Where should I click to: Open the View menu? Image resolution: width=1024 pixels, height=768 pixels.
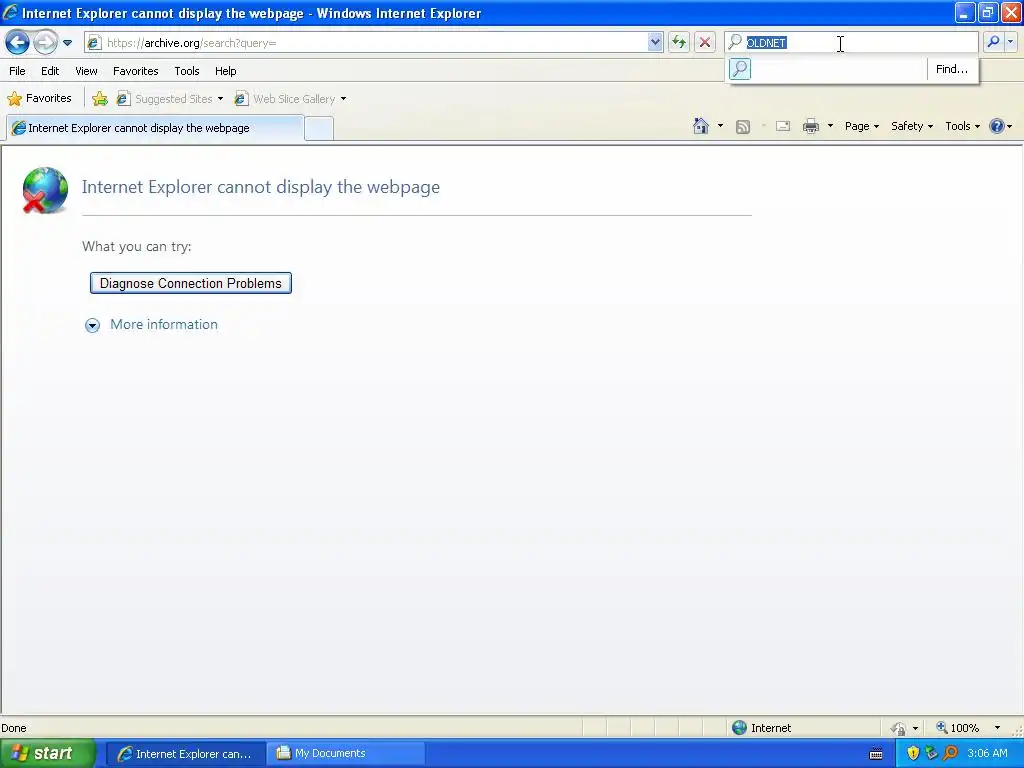pos(86,71)
